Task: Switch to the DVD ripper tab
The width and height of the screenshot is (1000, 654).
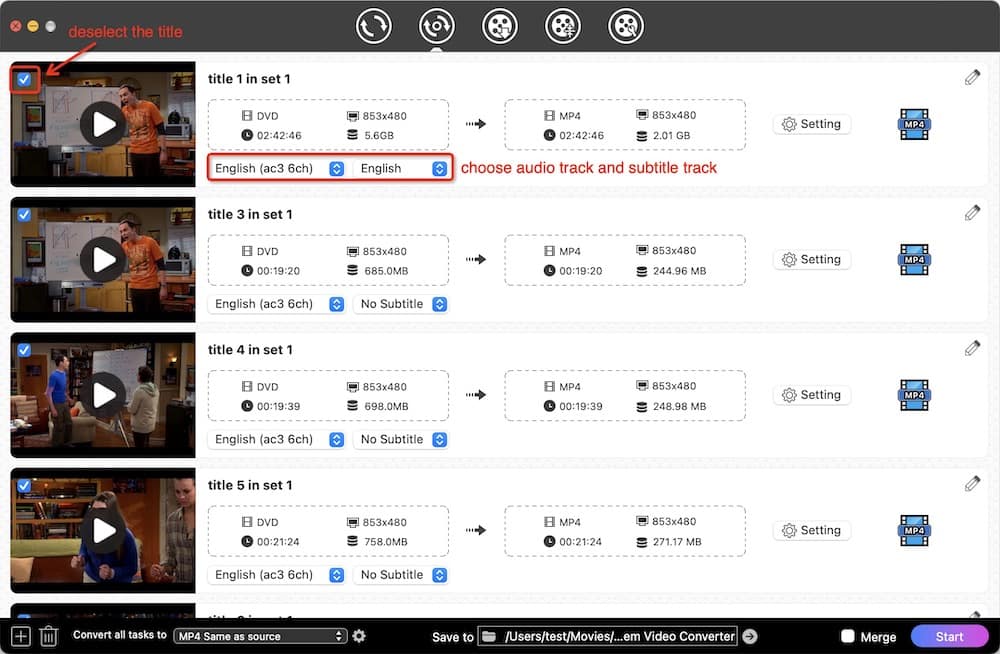Action: click(436, 26)
